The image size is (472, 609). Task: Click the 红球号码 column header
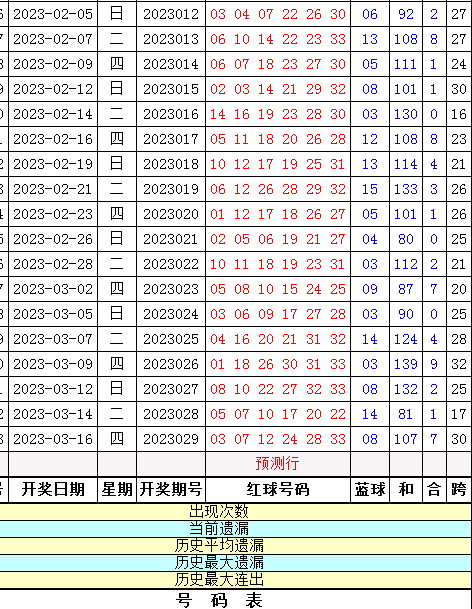tap(278, 489)
